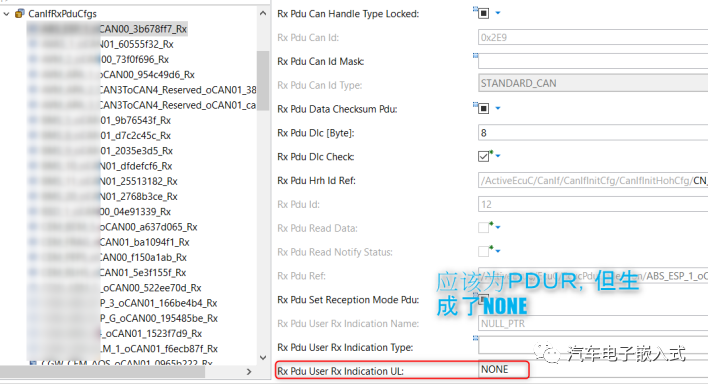Select tree item ending 00_73f0f696_Rx

click(x=98, y=60)
